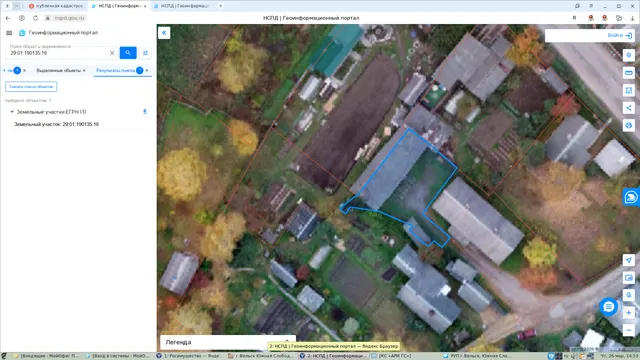This screenshot has width=640, height=360.
Task: Select the Результаты поиска tab
Action: (x=116, y=71)
